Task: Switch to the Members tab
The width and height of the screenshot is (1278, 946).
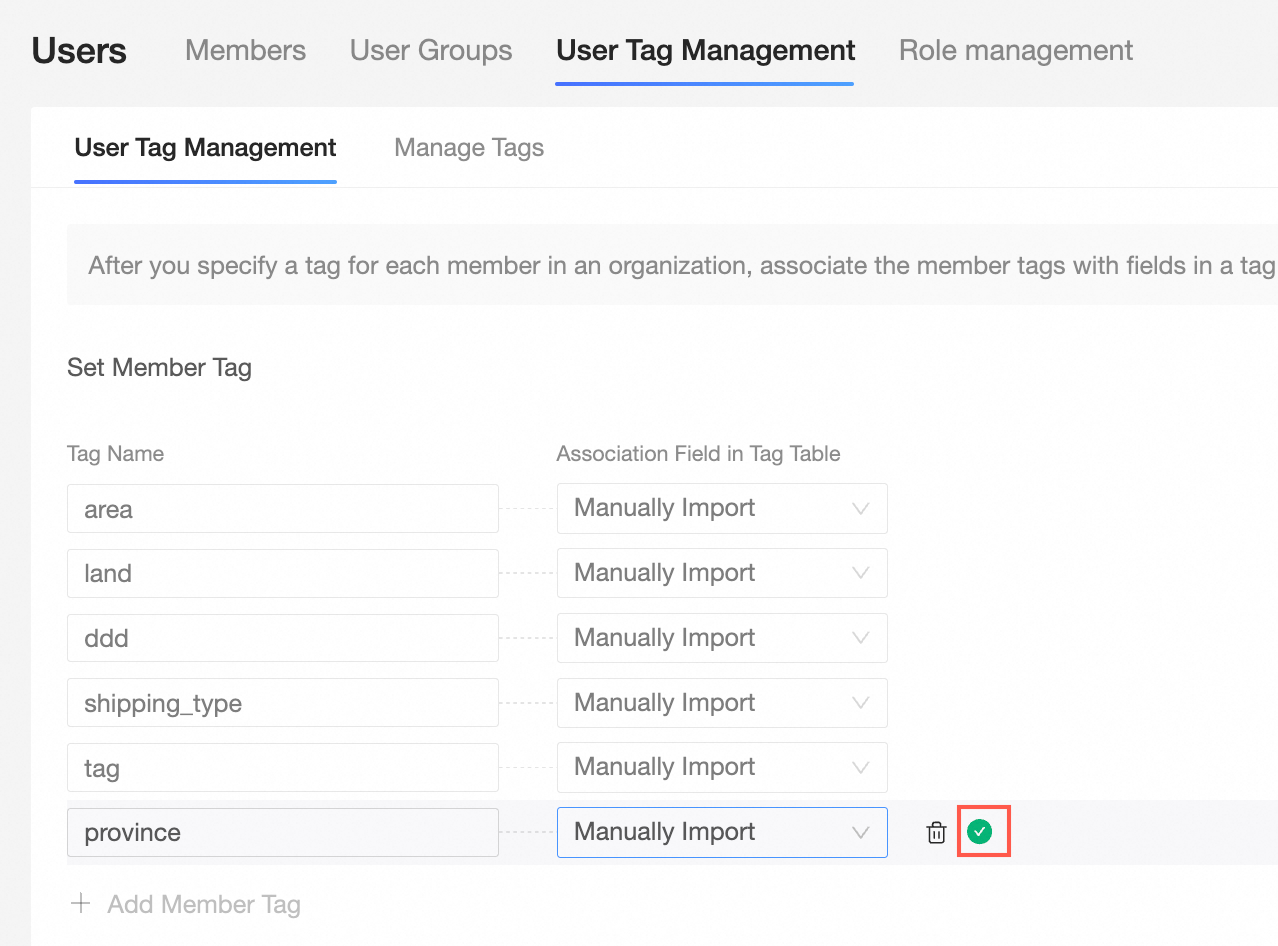Action: pyautogui.click(x=245, y=50)
